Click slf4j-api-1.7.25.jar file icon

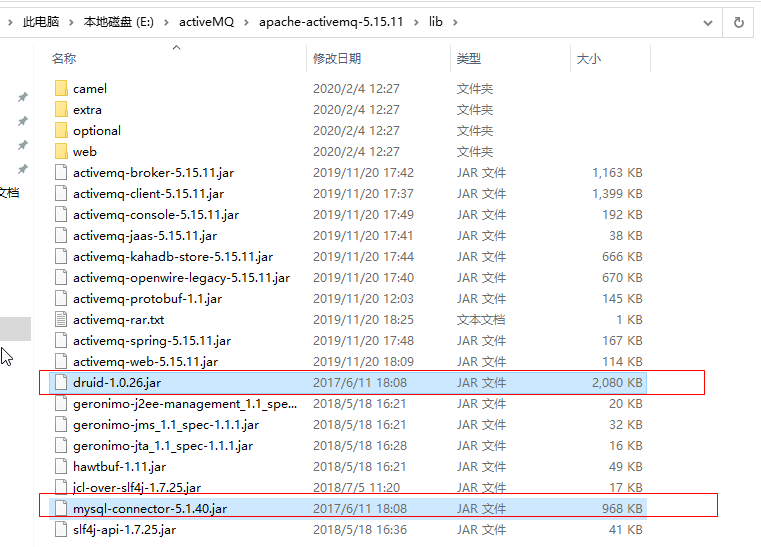point(61,530)
